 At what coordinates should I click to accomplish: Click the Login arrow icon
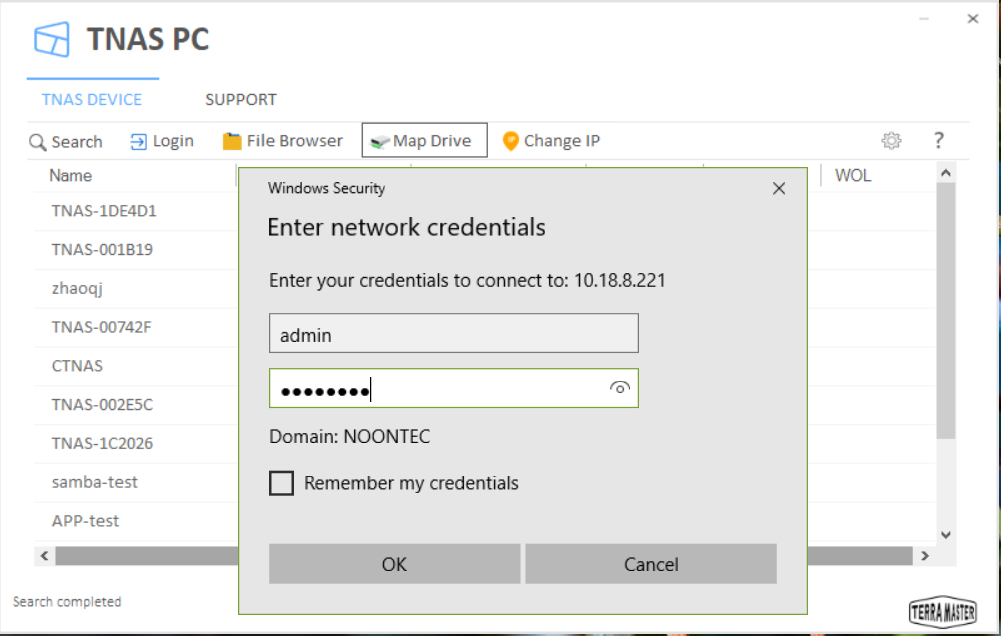(x=139, y=142)
